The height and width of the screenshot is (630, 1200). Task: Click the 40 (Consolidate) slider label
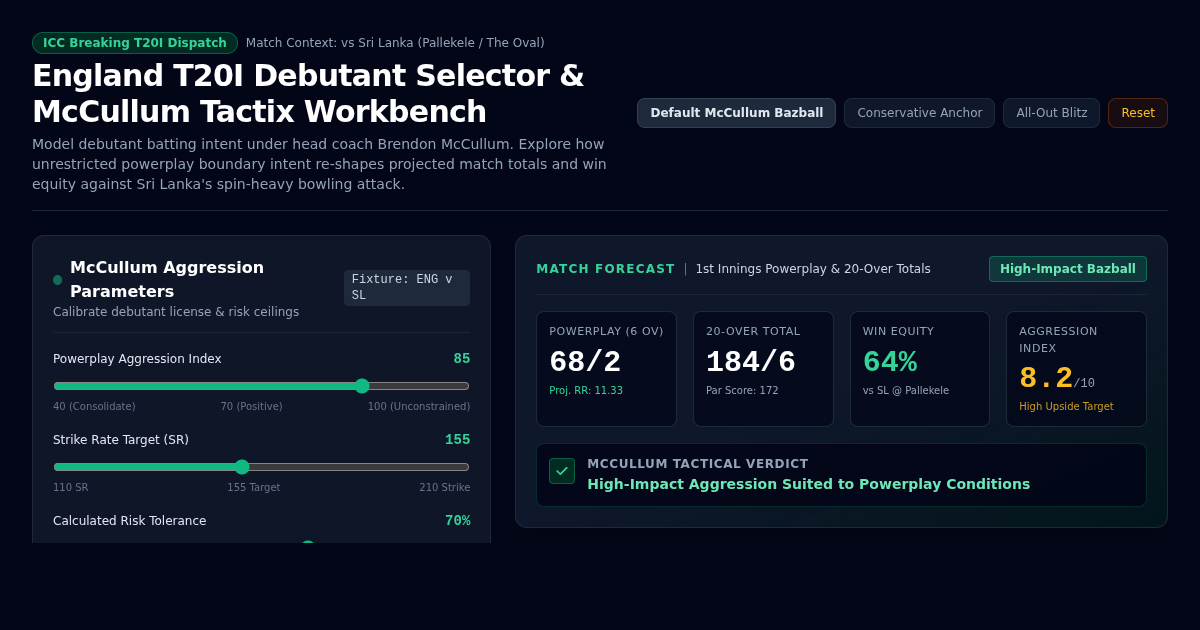(x=94, y=407)
